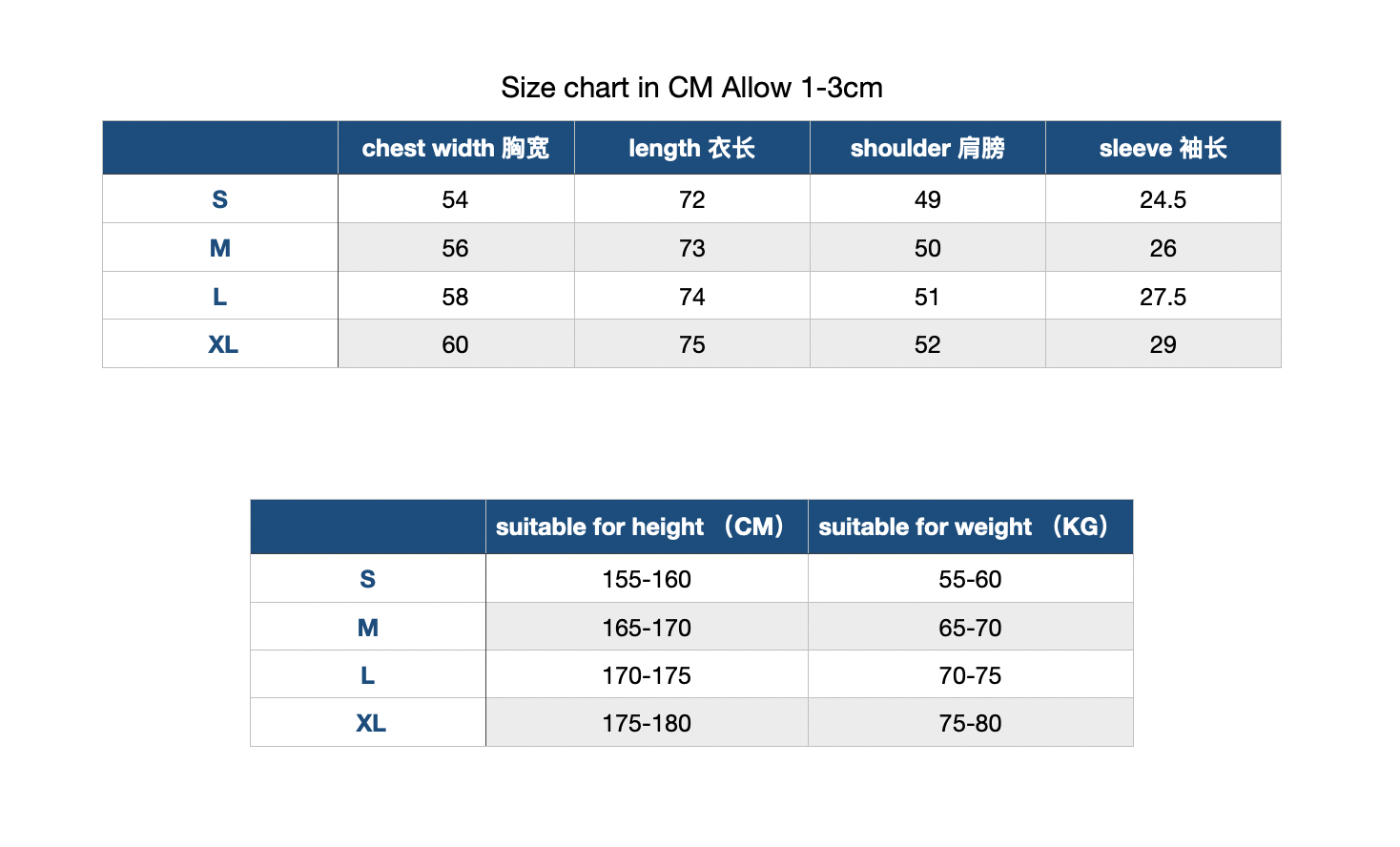
Task: Select the chest width value 60
Action: 456,344
